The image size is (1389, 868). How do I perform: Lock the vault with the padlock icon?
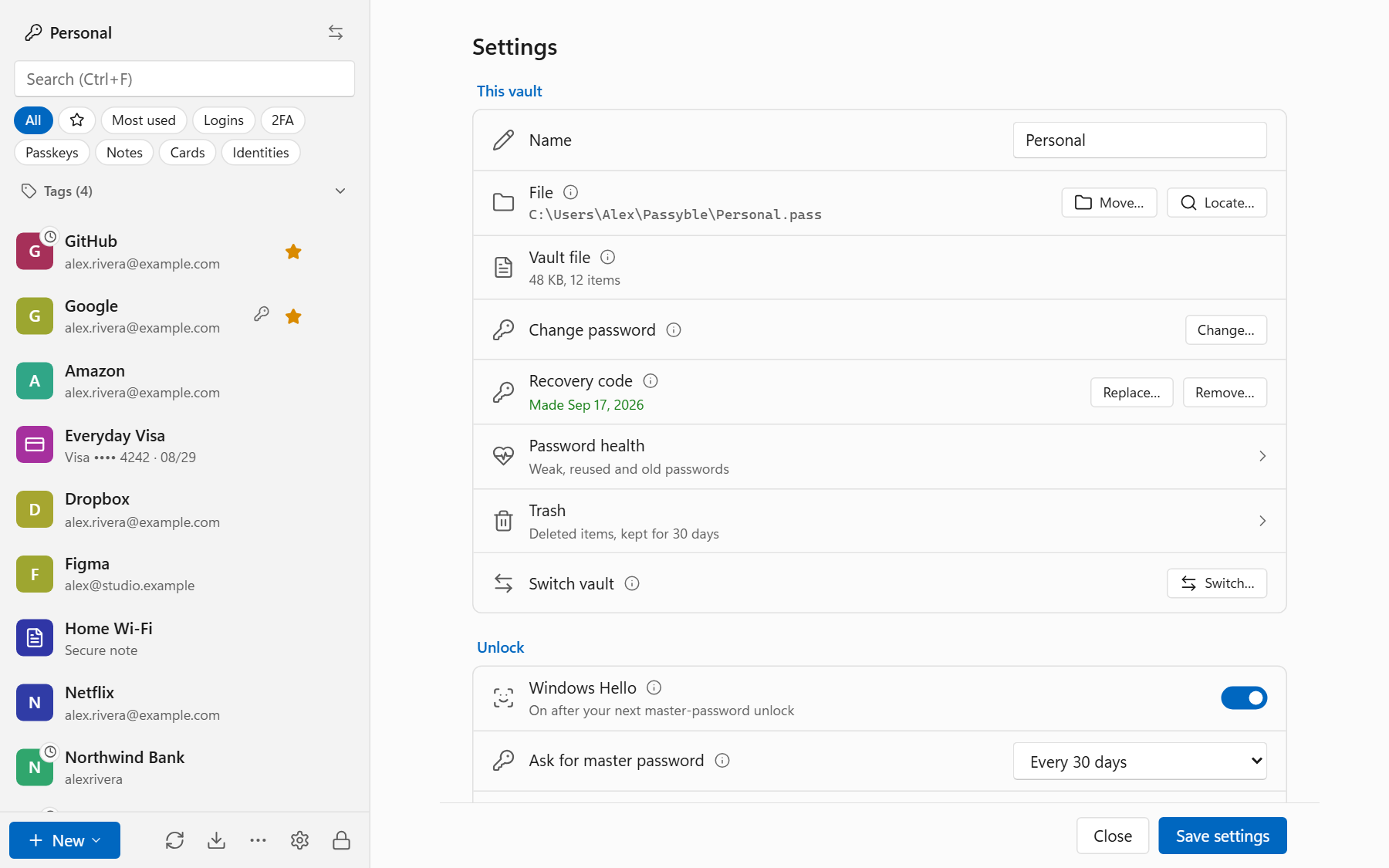[342, 840]
